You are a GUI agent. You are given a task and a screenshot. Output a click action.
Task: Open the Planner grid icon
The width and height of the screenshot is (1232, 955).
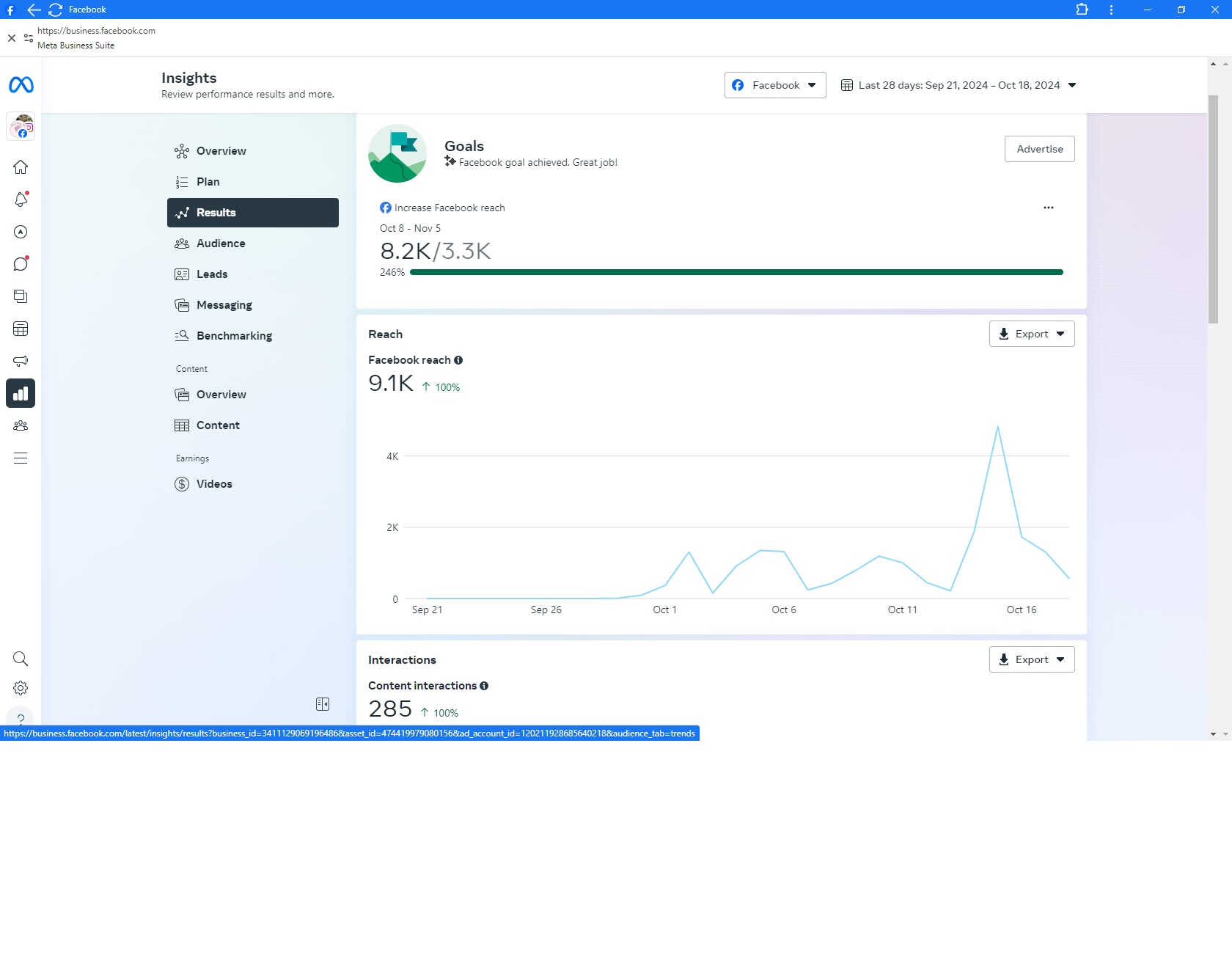pos(21,329)
